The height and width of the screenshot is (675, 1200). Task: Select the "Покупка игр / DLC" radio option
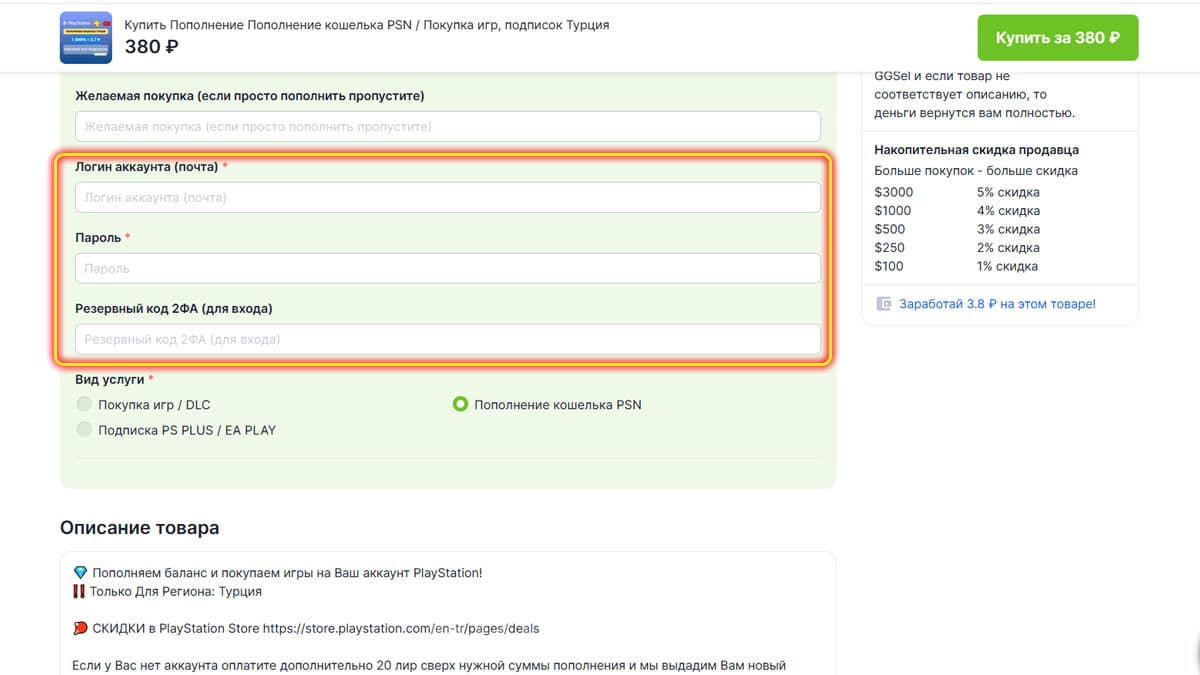[84, 405]
